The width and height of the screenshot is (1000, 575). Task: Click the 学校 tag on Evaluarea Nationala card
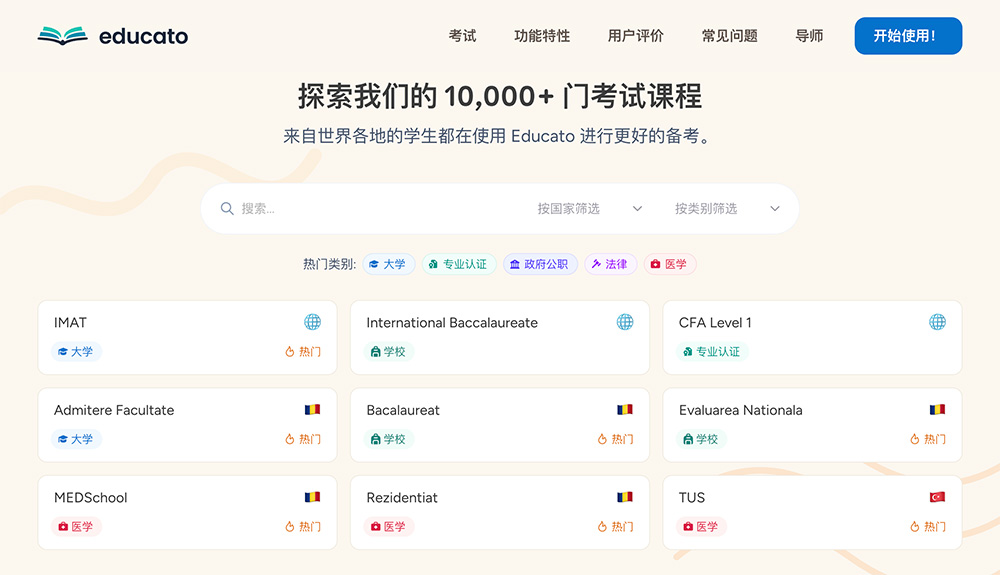701,439
